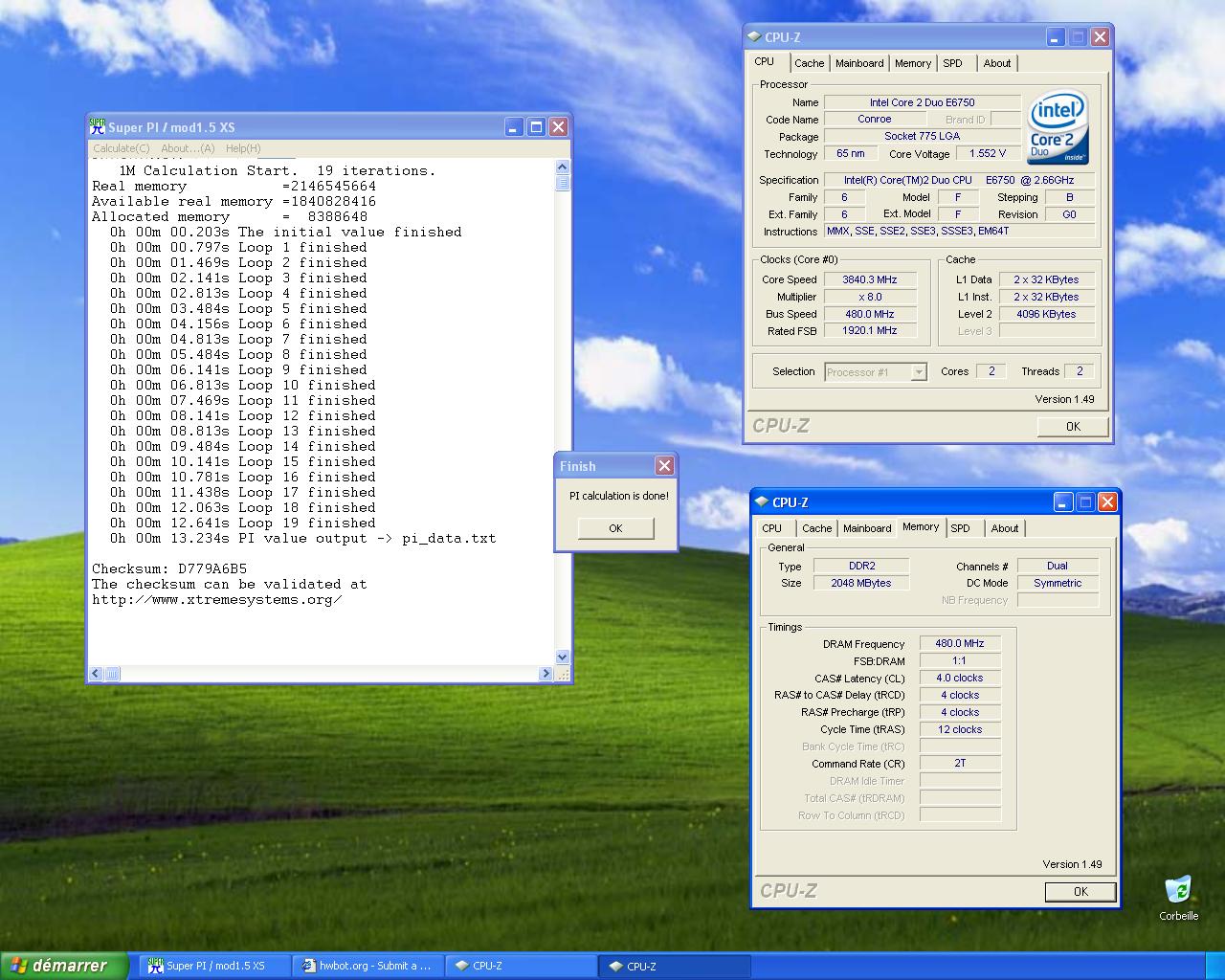The height and width of the screenshot is (980, 1225).
Task: Switch to Cache tab in top CPU-Z
Action: [809, 63]
